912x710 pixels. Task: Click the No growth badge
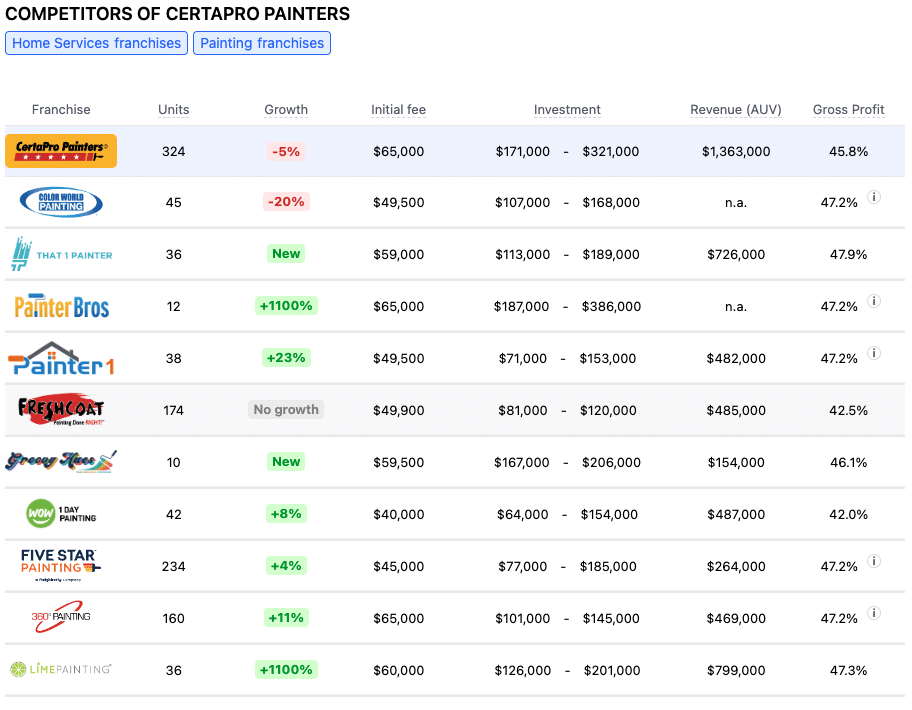coord(286,409)
